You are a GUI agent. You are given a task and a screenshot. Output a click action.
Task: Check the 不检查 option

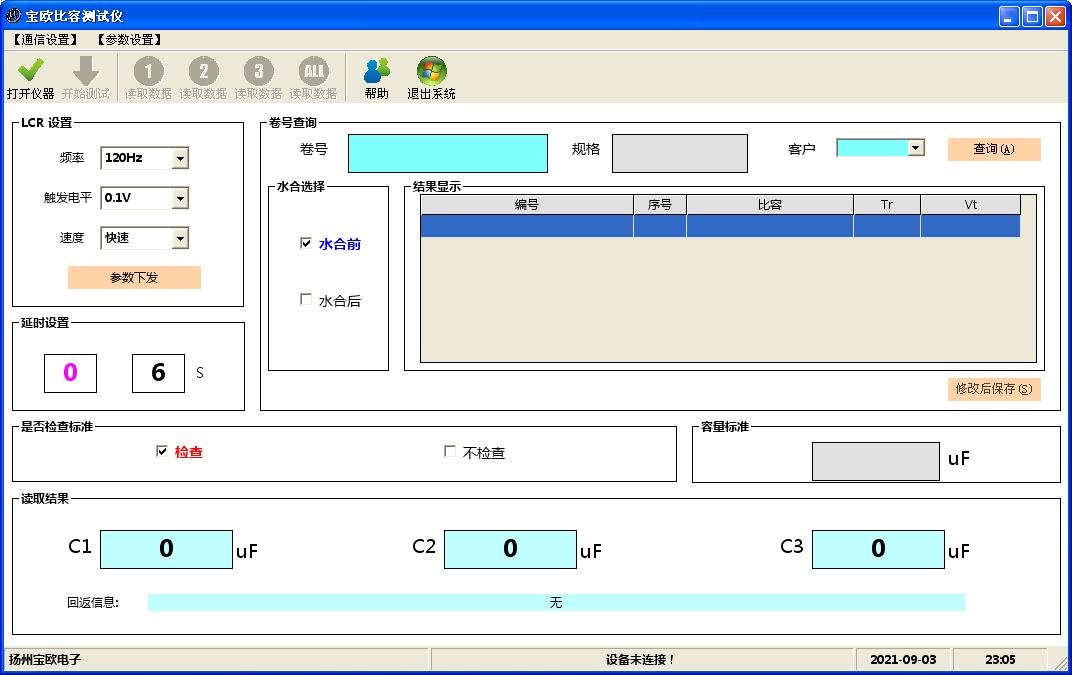(x=450, y=452)
